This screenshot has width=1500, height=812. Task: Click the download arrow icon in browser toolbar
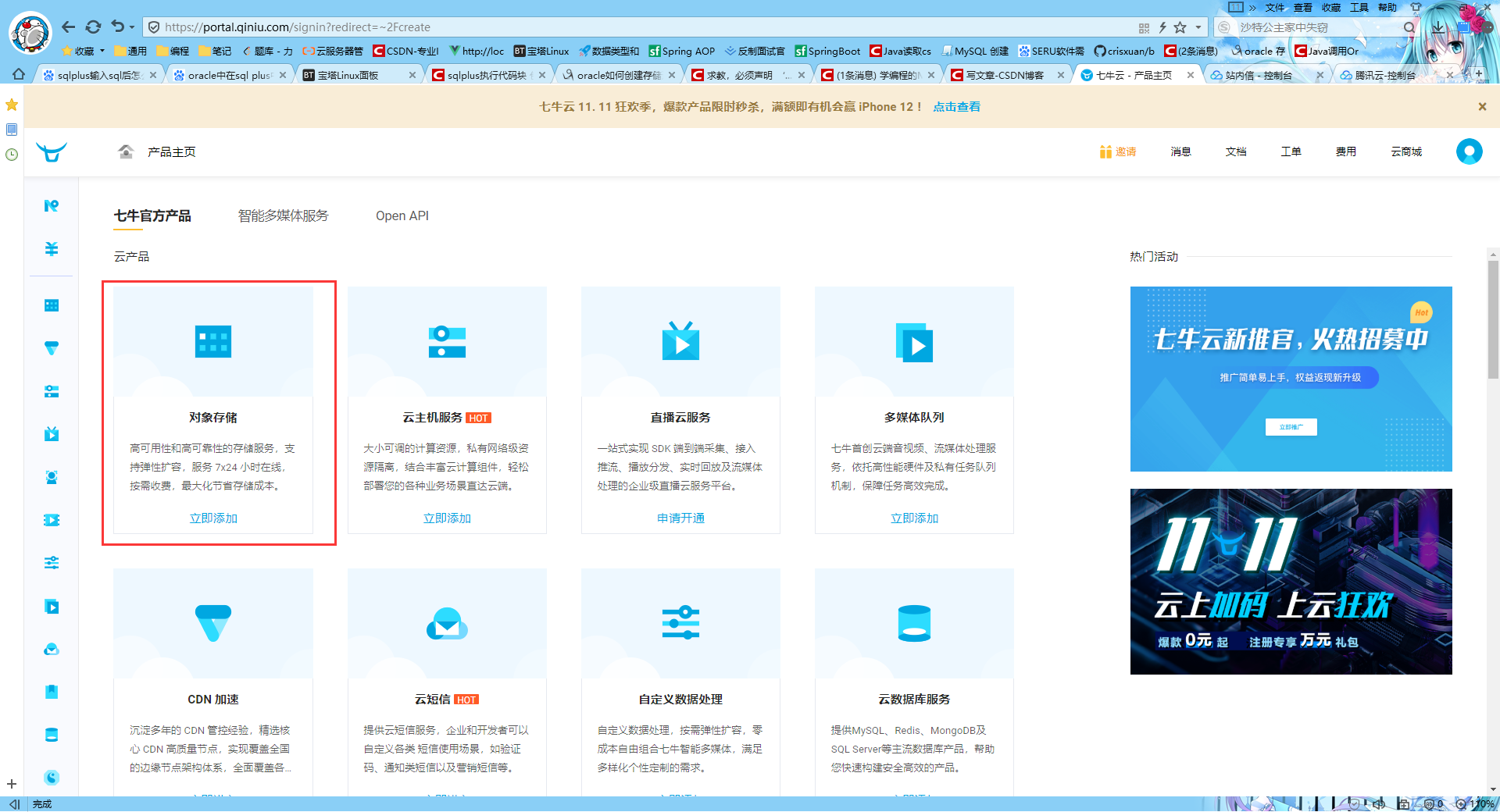(x=1440, y=26)
